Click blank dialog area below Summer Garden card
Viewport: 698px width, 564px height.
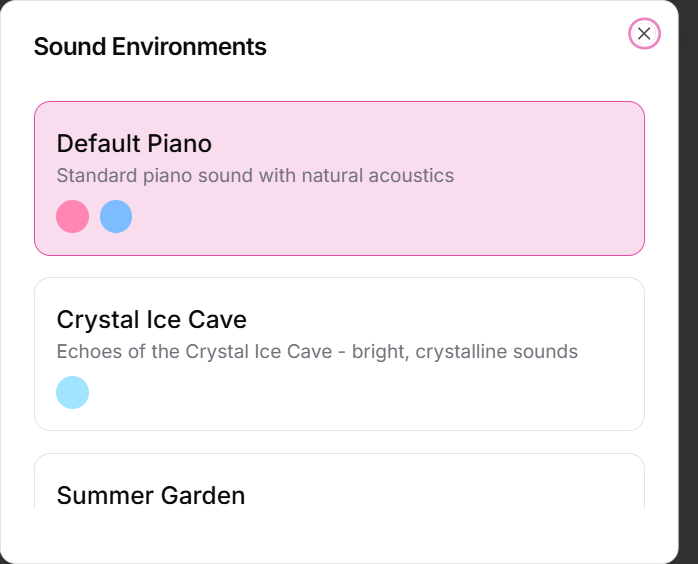click(340, 536)
